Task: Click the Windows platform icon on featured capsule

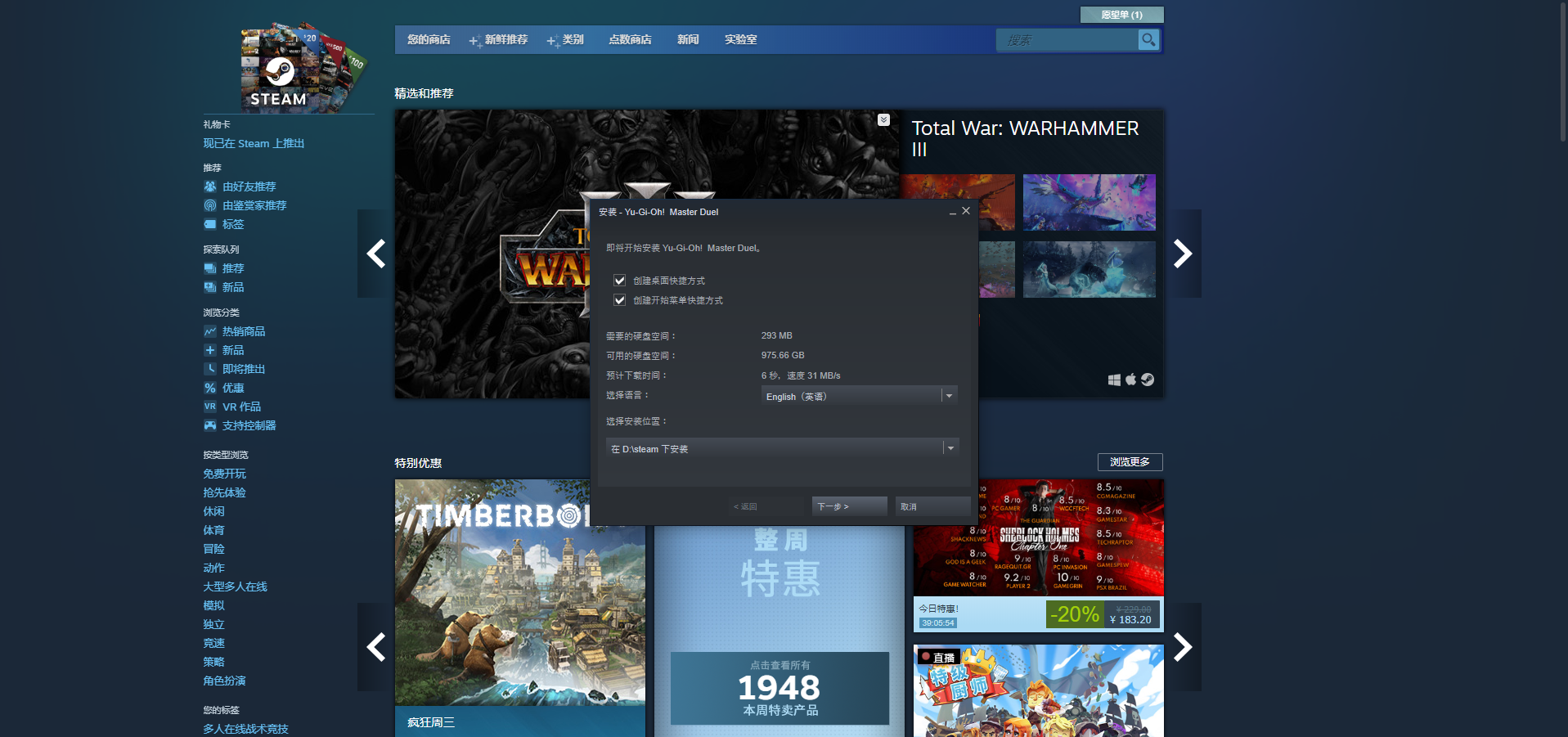Action: [x=1114, y=380]
